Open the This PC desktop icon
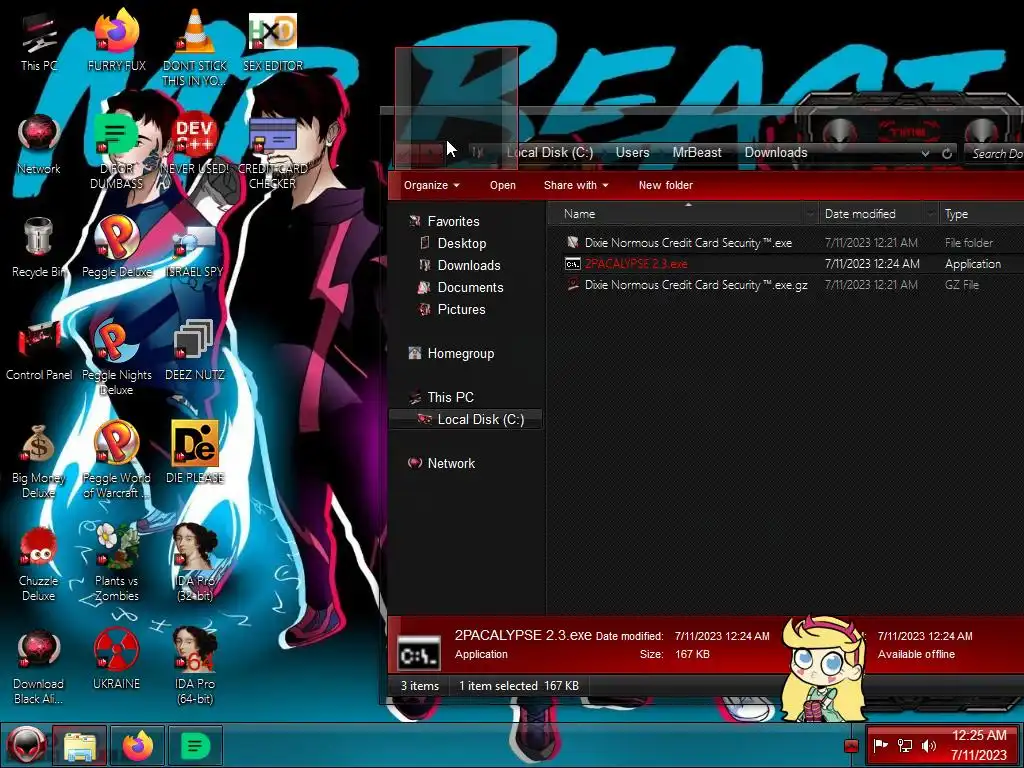1024x768 pixels. 39,42
